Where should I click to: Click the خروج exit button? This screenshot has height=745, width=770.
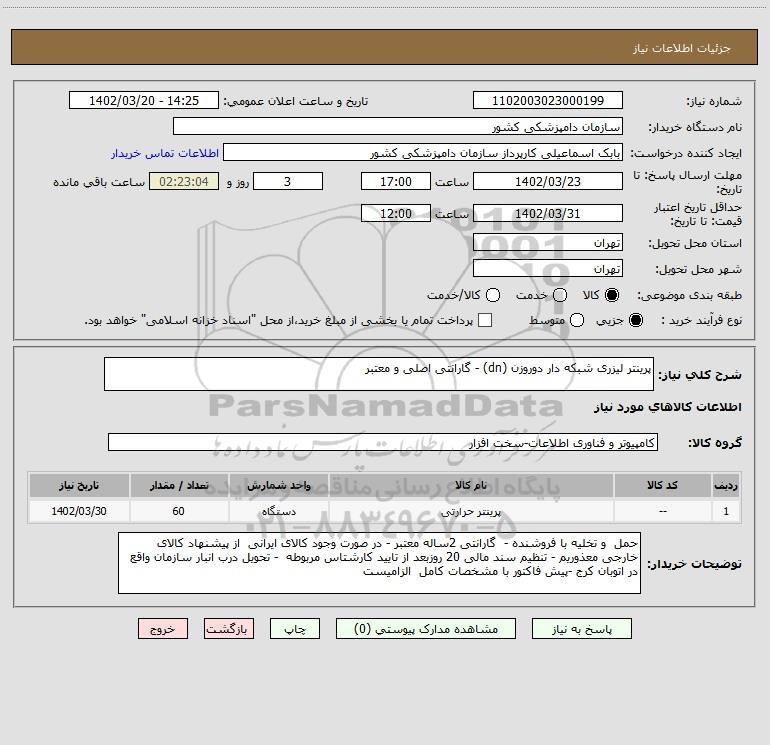tap(163, 629)
